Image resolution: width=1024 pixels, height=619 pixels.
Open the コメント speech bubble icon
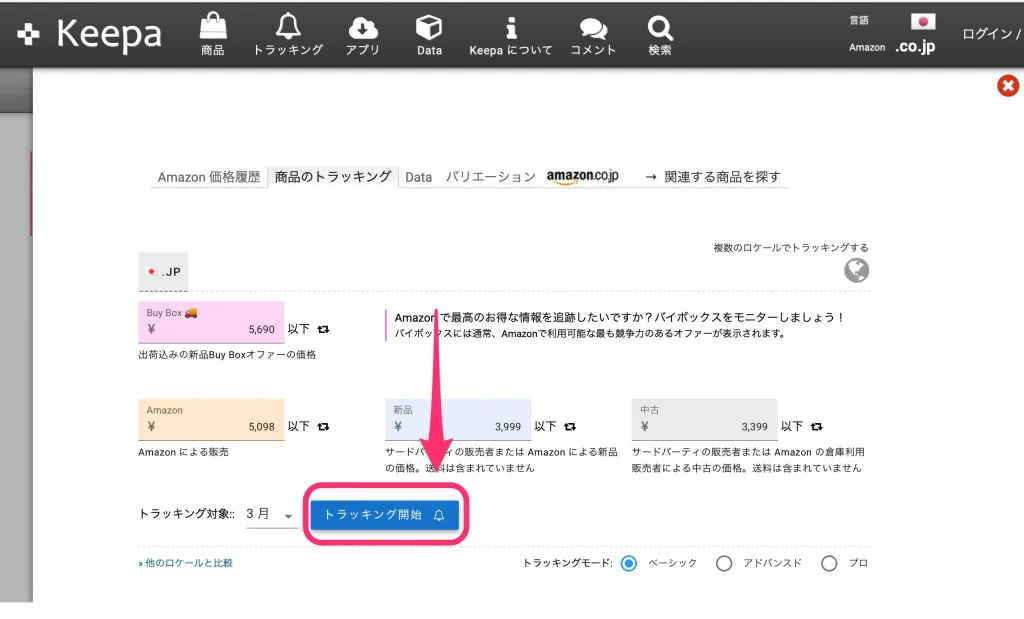coord(592,27)
